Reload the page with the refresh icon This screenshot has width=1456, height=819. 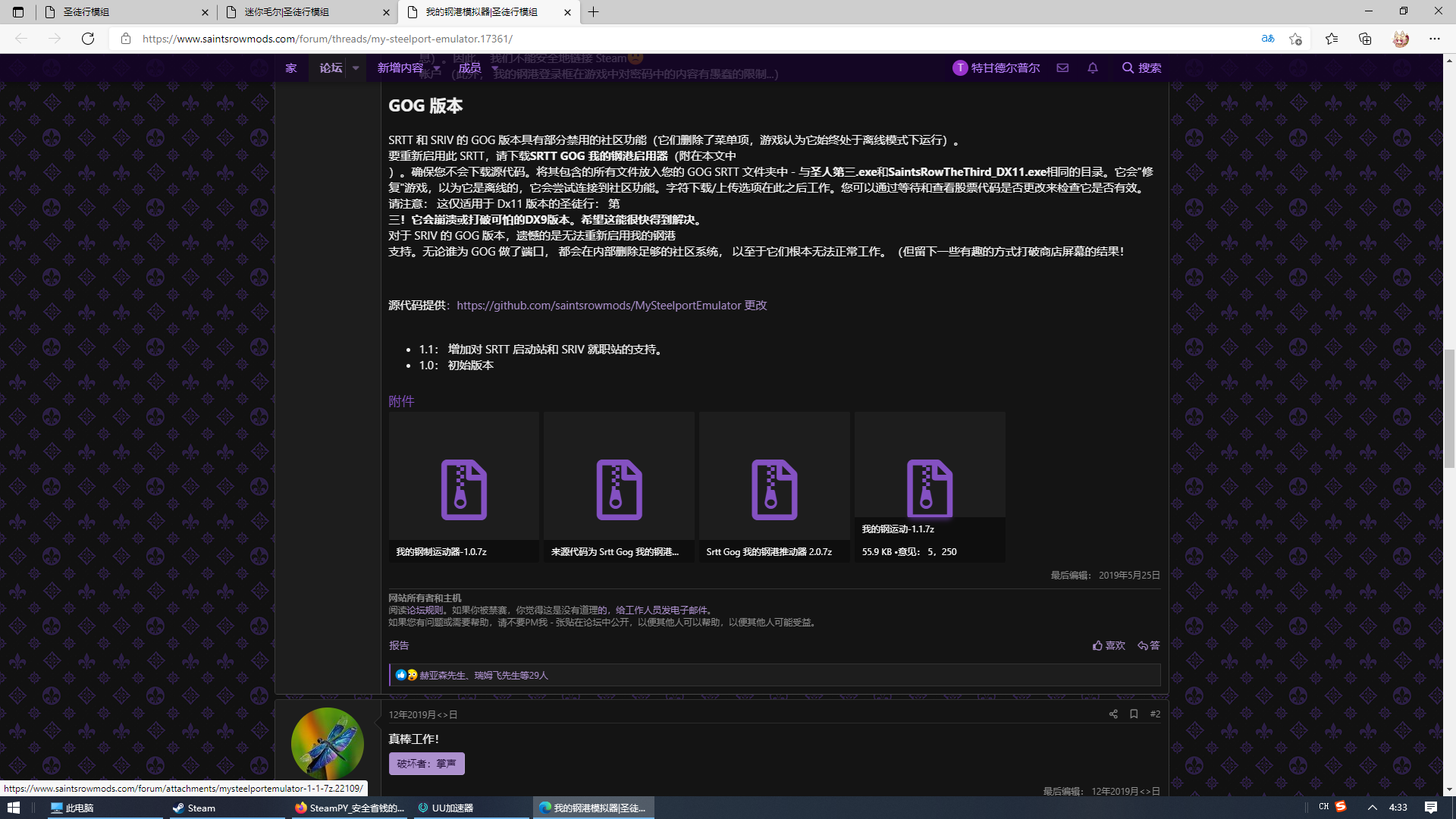tap(88, 39)
